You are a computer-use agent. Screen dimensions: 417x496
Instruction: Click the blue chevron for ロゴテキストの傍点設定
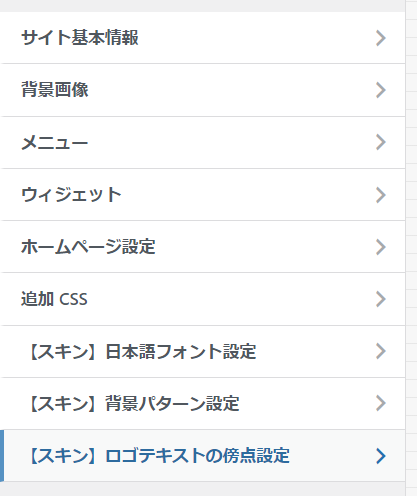pos(381,456)
